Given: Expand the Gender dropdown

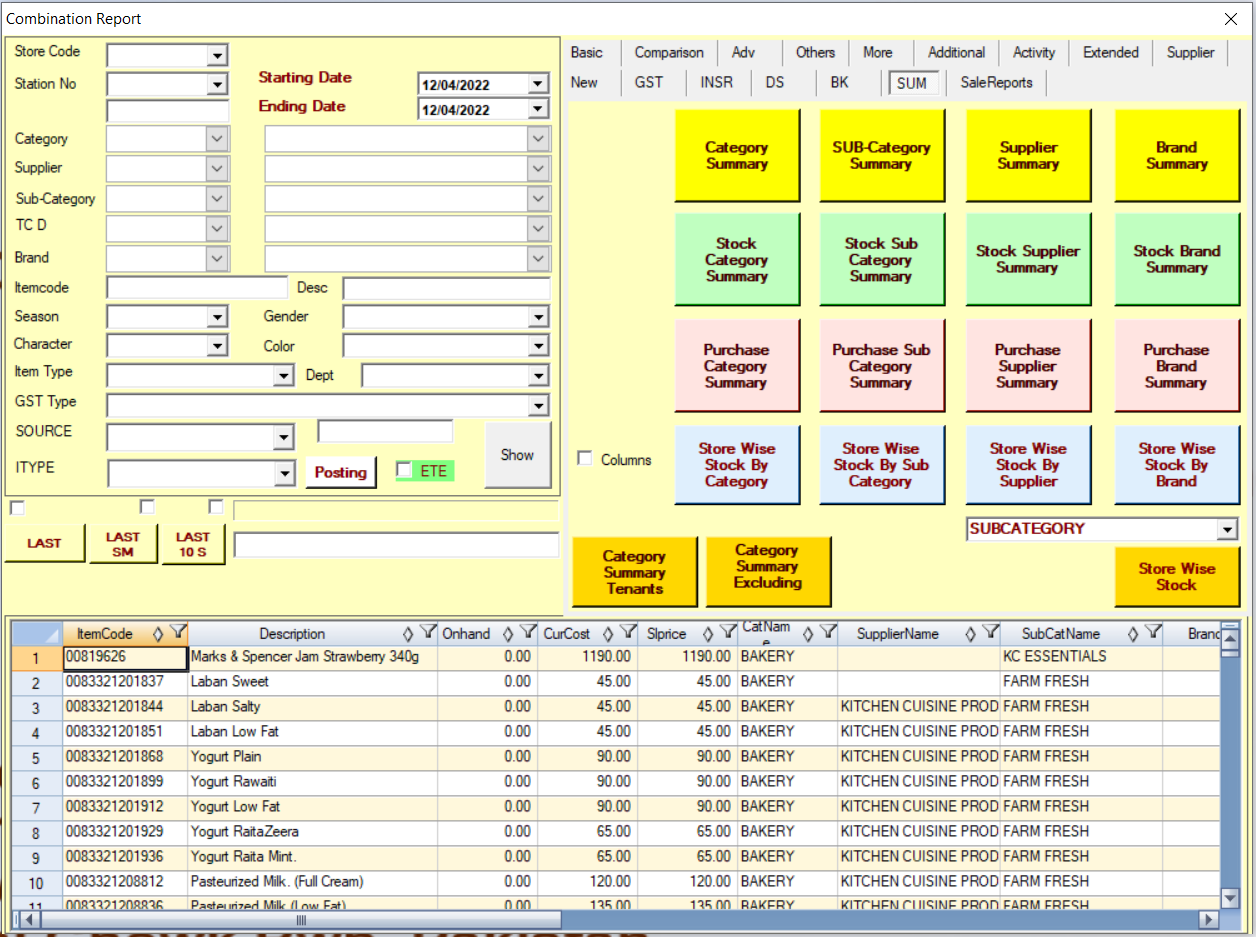Looking at the screenshot, I should 539,318.
